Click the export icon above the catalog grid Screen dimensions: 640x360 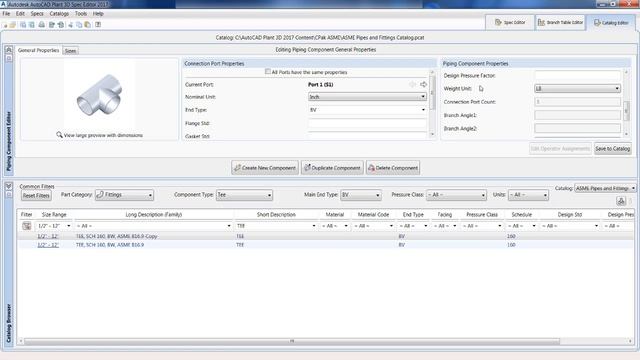click(x=621, y=201)
